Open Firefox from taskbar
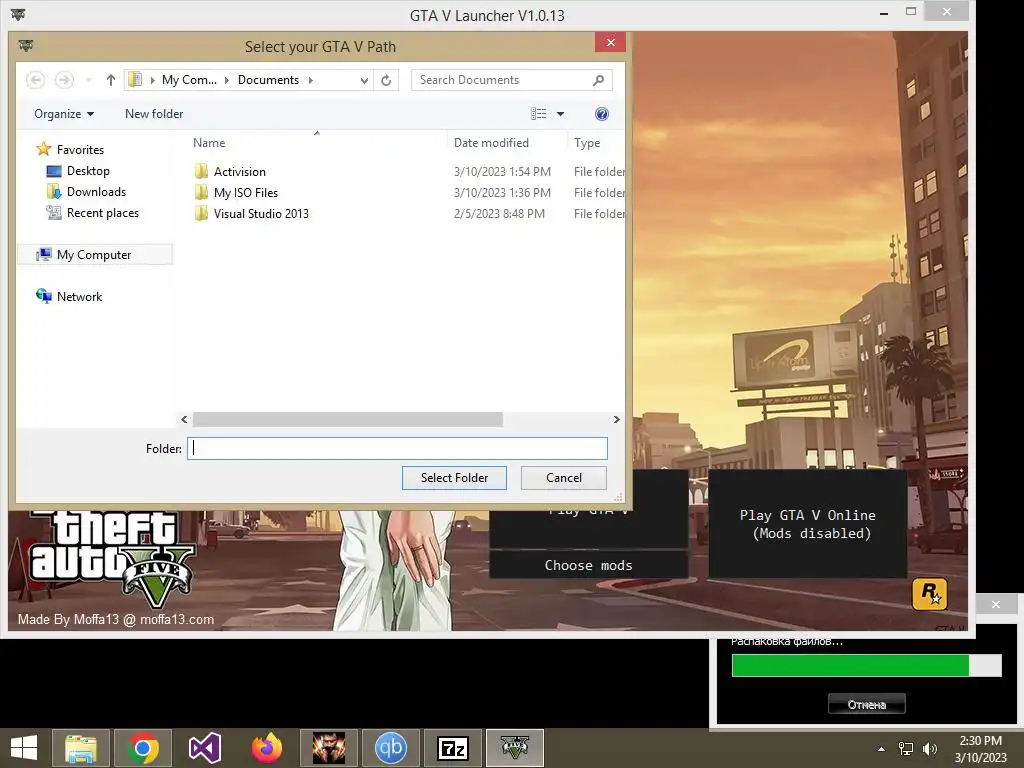This screenshot has height=768, width=1024. point(267,748)
